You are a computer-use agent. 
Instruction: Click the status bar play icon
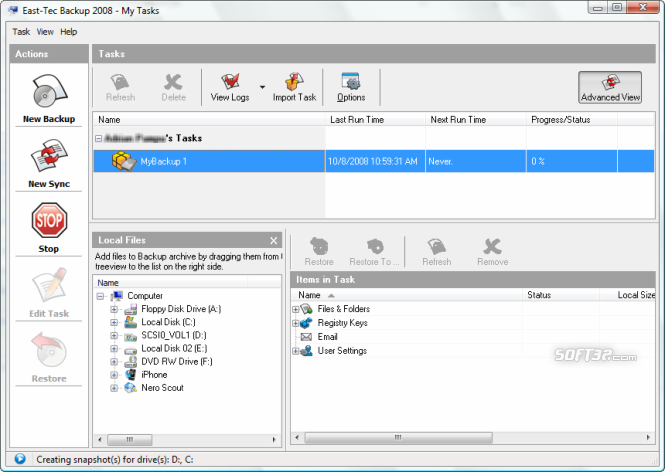(x=20, y=459)
